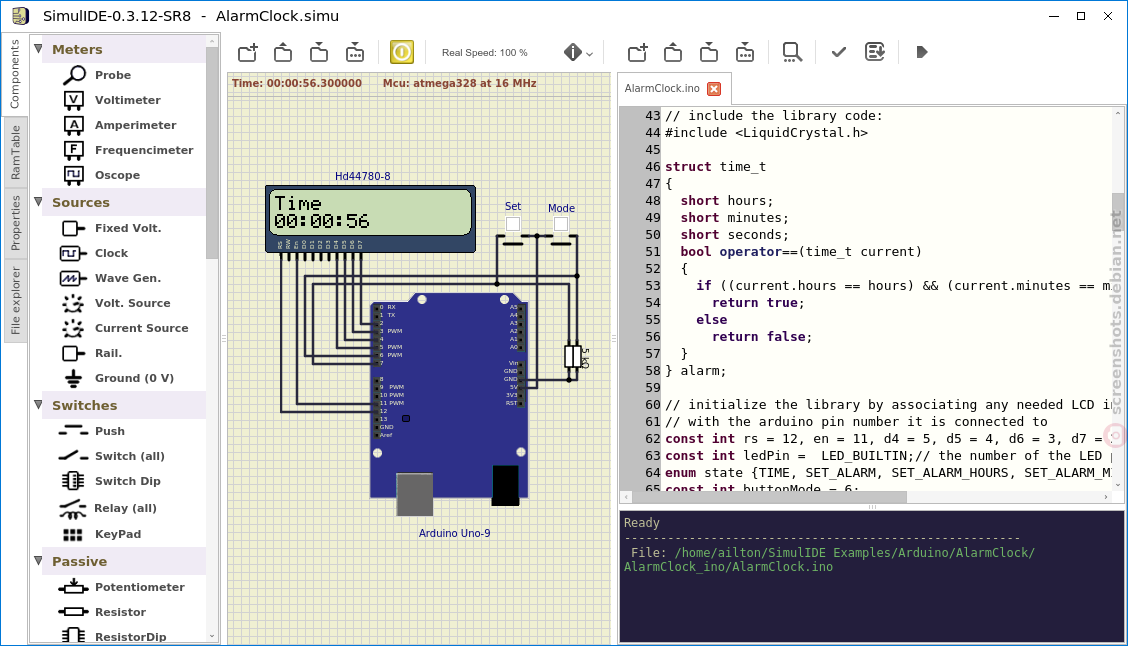Click the code editor horizontal scrollbar
Image resolution: width=1128 pixels, height=646 pixels.
[x=770, y=497]
